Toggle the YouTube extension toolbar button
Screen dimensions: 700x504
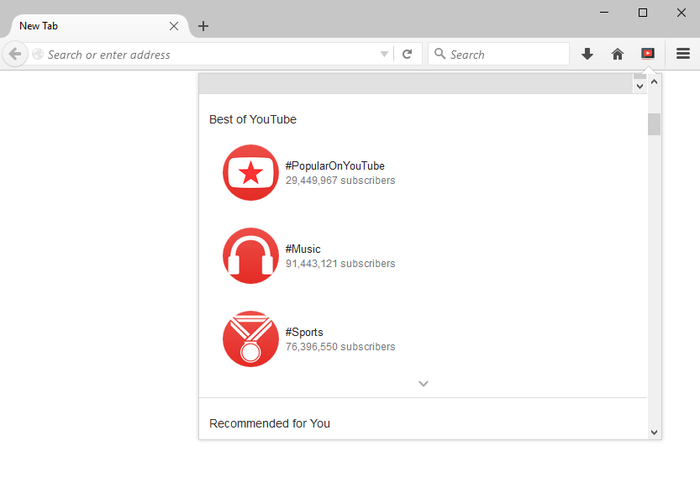point(648,54)
